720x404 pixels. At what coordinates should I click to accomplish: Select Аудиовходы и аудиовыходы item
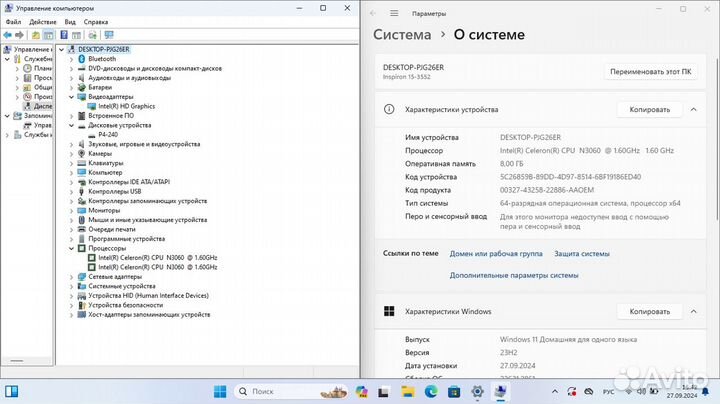129,78
